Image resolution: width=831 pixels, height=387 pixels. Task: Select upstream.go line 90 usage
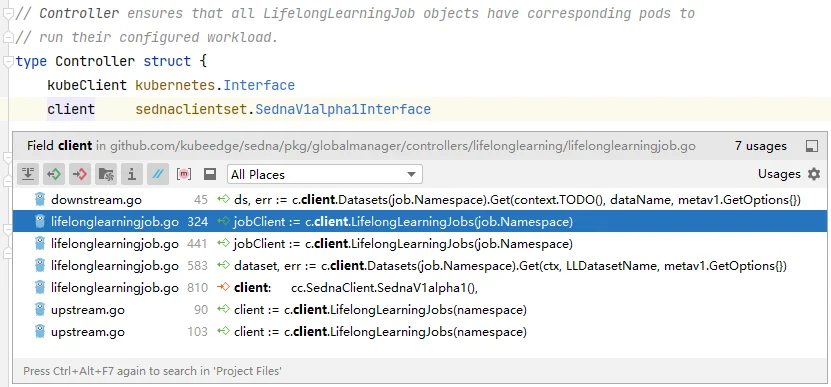[x=420, y=310]
